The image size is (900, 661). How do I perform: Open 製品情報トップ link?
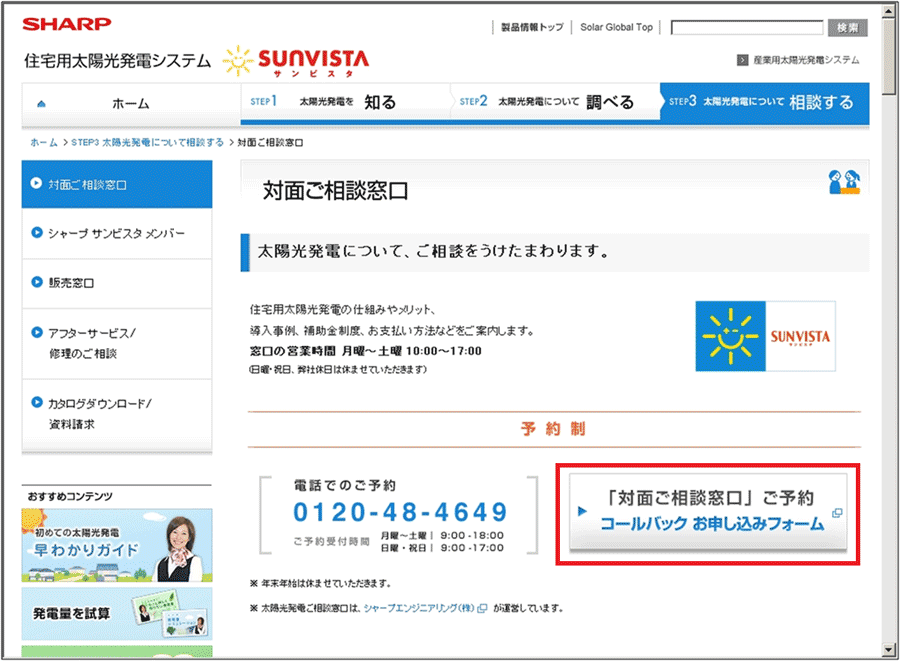pyautogui.click(x=532, y=27)
